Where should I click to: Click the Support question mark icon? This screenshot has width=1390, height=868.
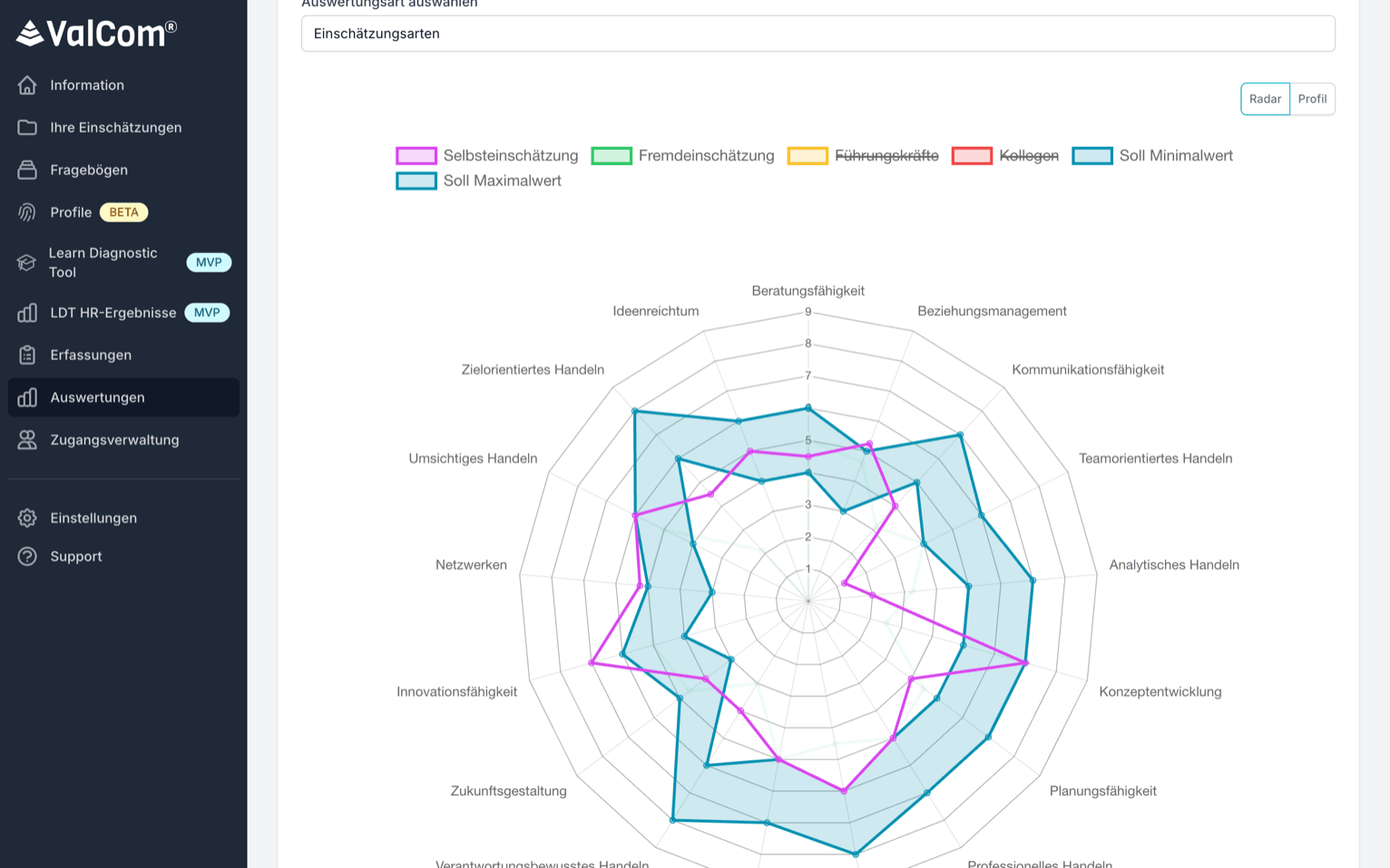tap(27, 556)
